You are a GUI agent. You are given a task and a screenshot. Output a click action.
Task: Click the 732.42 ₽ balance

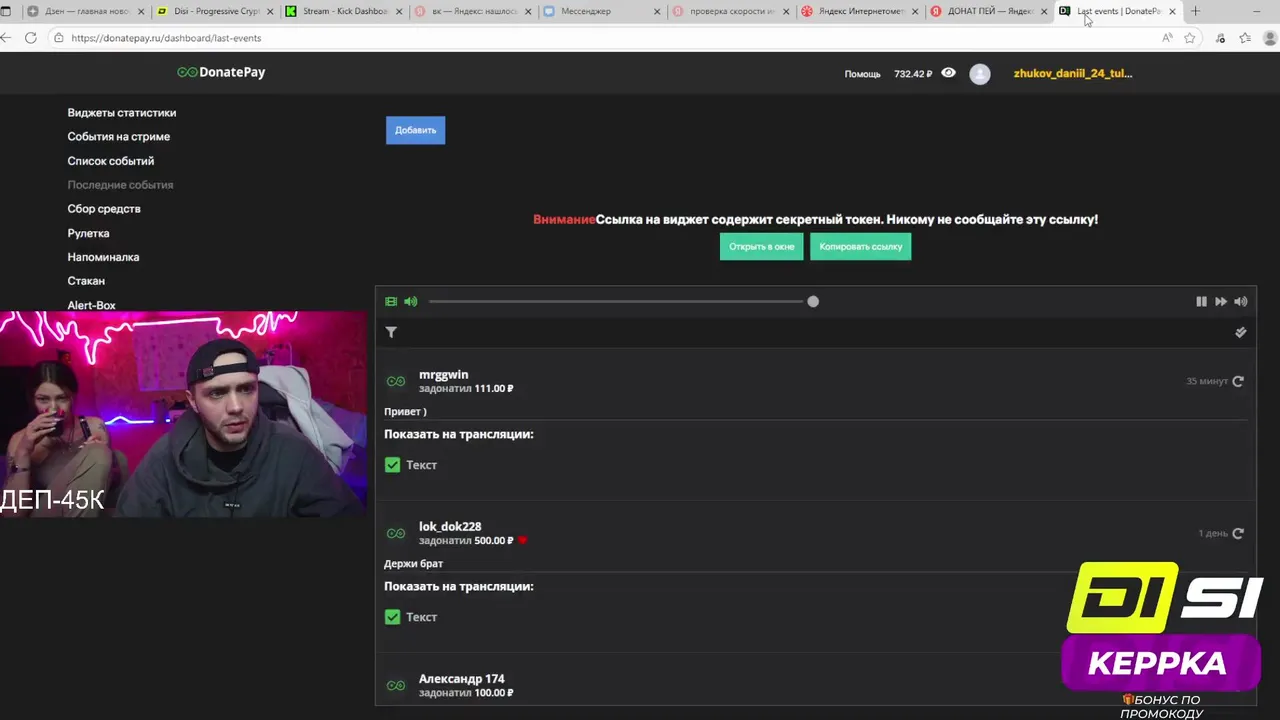913,74
